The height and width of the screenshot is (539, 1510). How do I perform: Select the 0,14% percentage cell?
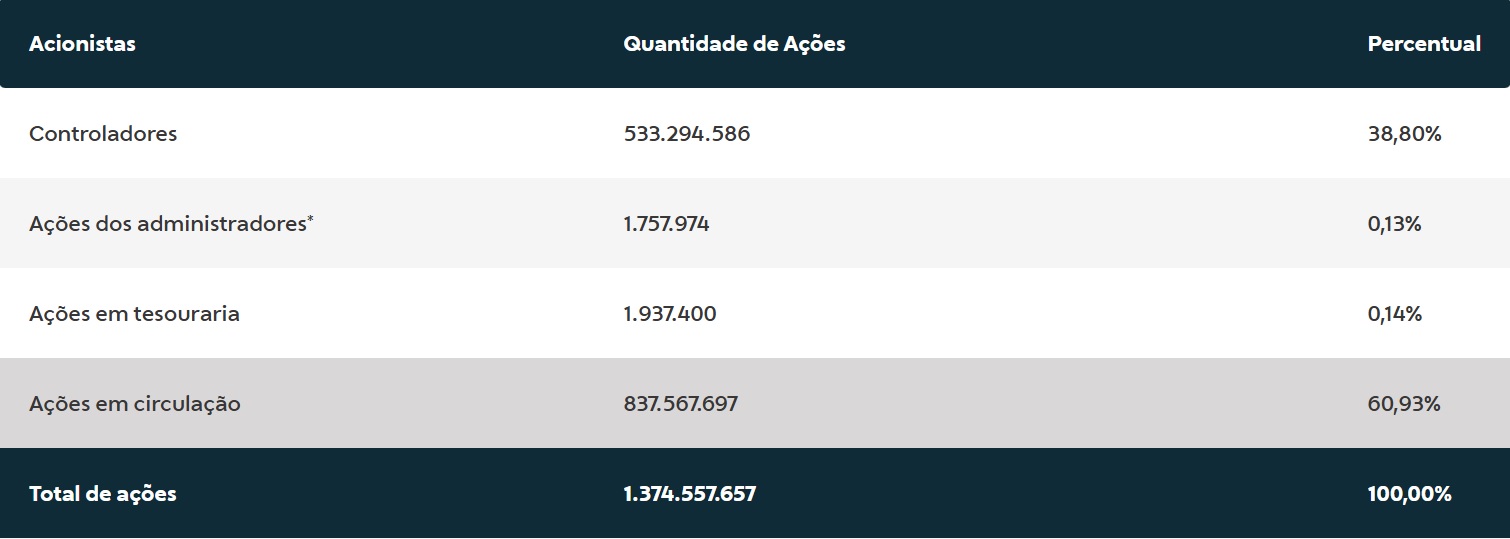point(1394,314)
